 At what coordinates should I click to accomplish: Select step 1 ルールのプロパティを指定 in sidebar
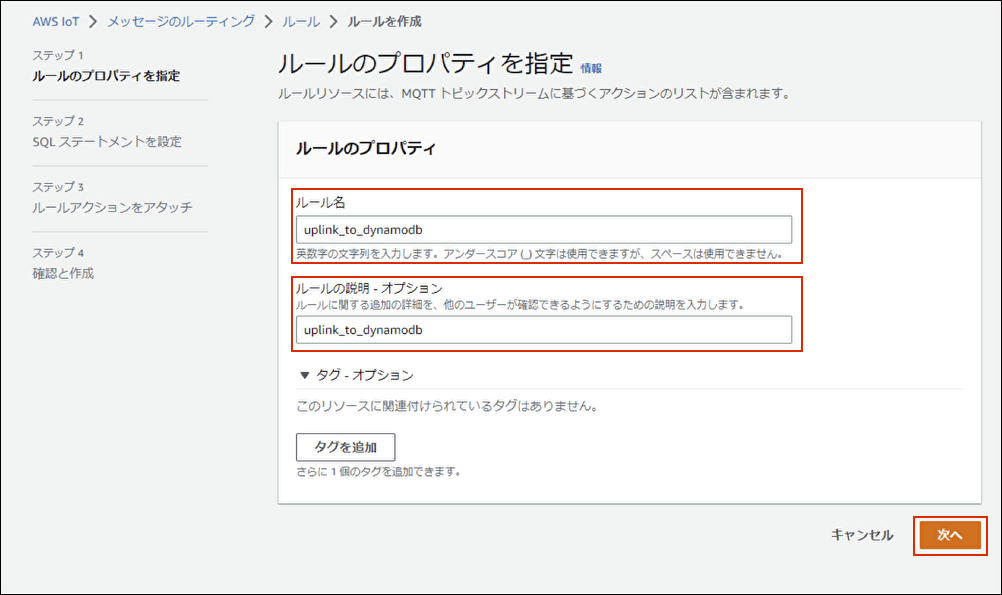106,76
